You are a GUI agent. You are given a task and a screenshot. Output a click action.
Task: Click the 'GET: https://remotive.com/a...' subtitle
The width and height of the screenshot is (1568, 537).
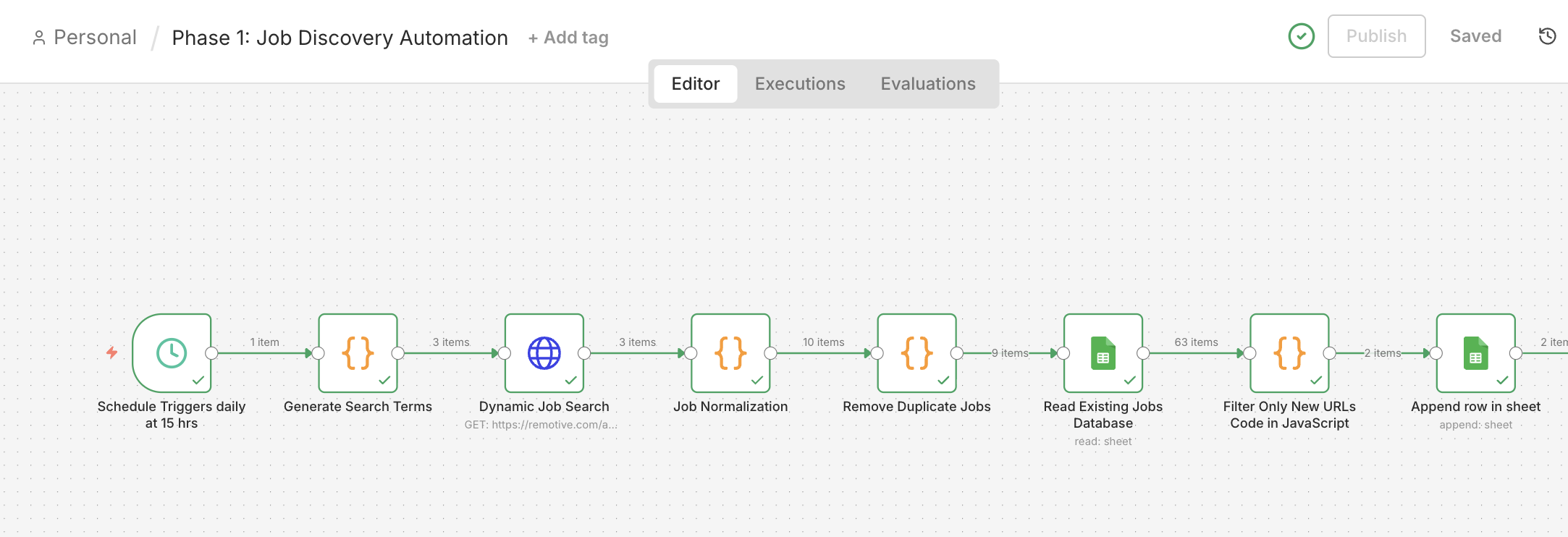pyautogui.click(x=541, y=425)
